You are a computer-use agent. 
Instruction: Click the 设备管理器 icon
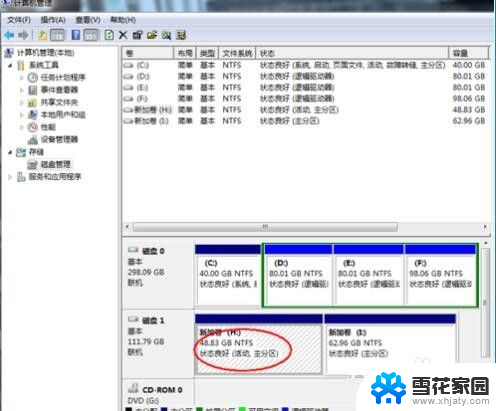point(33,140)
